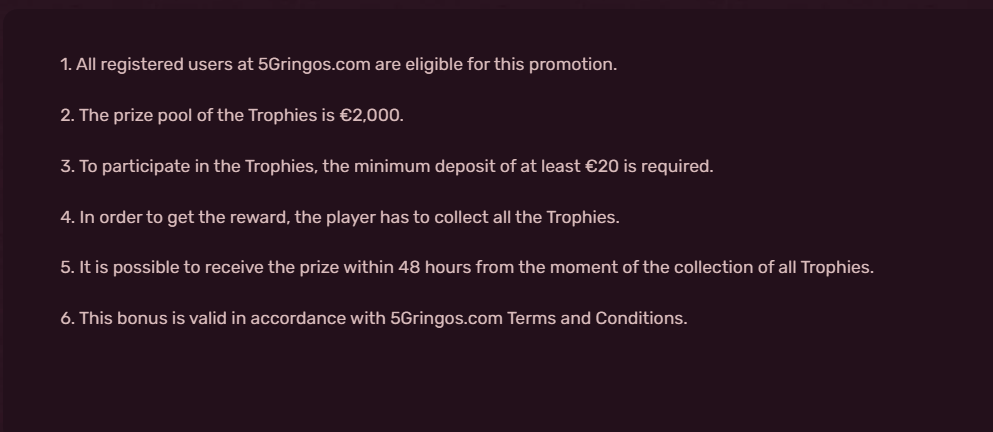Click the words "This bonus is valid"
The width and height of the screenshot is (993, 432).
(x=148, y=320)
